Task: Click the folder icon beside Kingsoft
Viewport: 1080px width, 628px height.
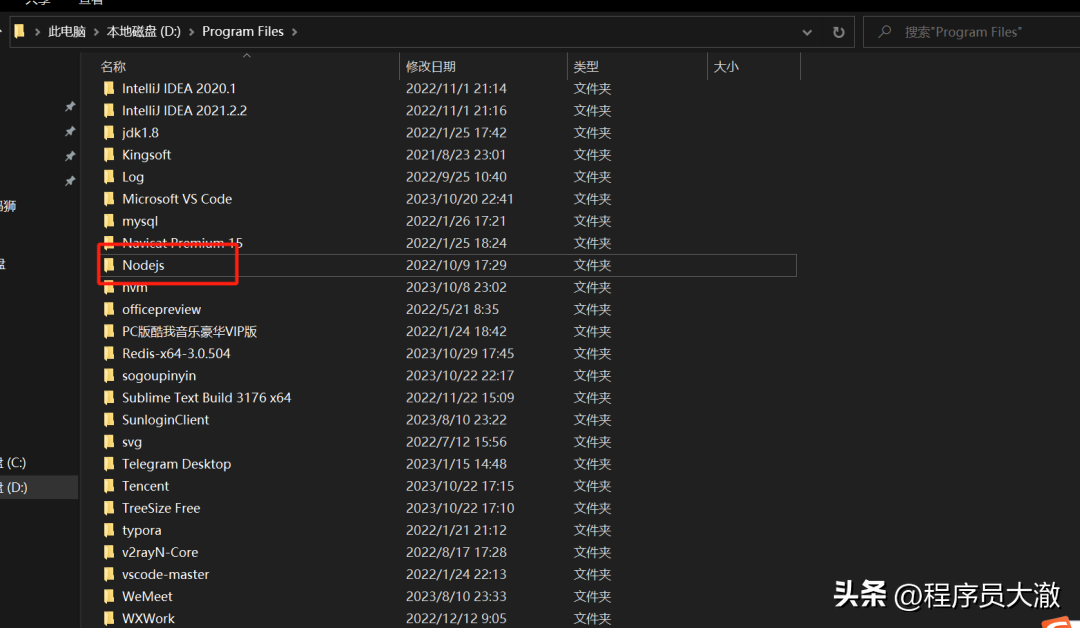Action: tap(109, 154)
